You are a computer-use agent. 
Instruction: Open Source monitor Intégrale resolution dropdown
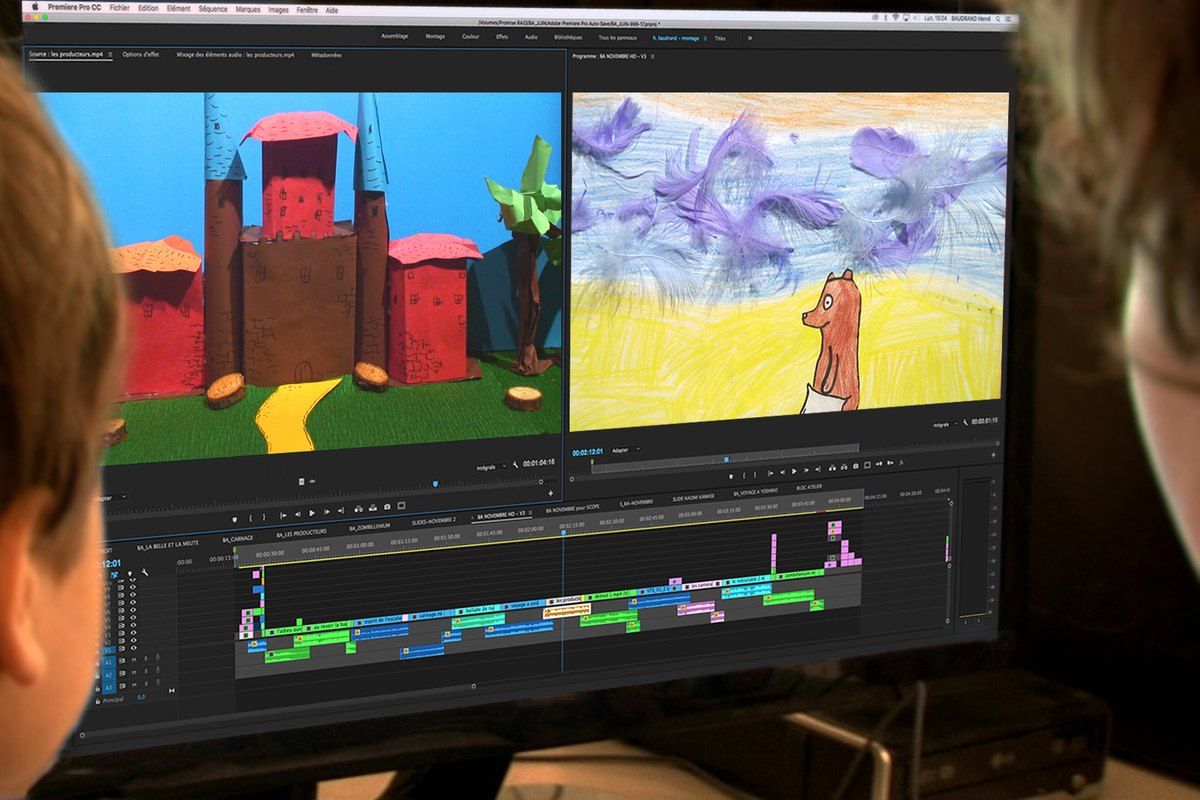[492, 467]
